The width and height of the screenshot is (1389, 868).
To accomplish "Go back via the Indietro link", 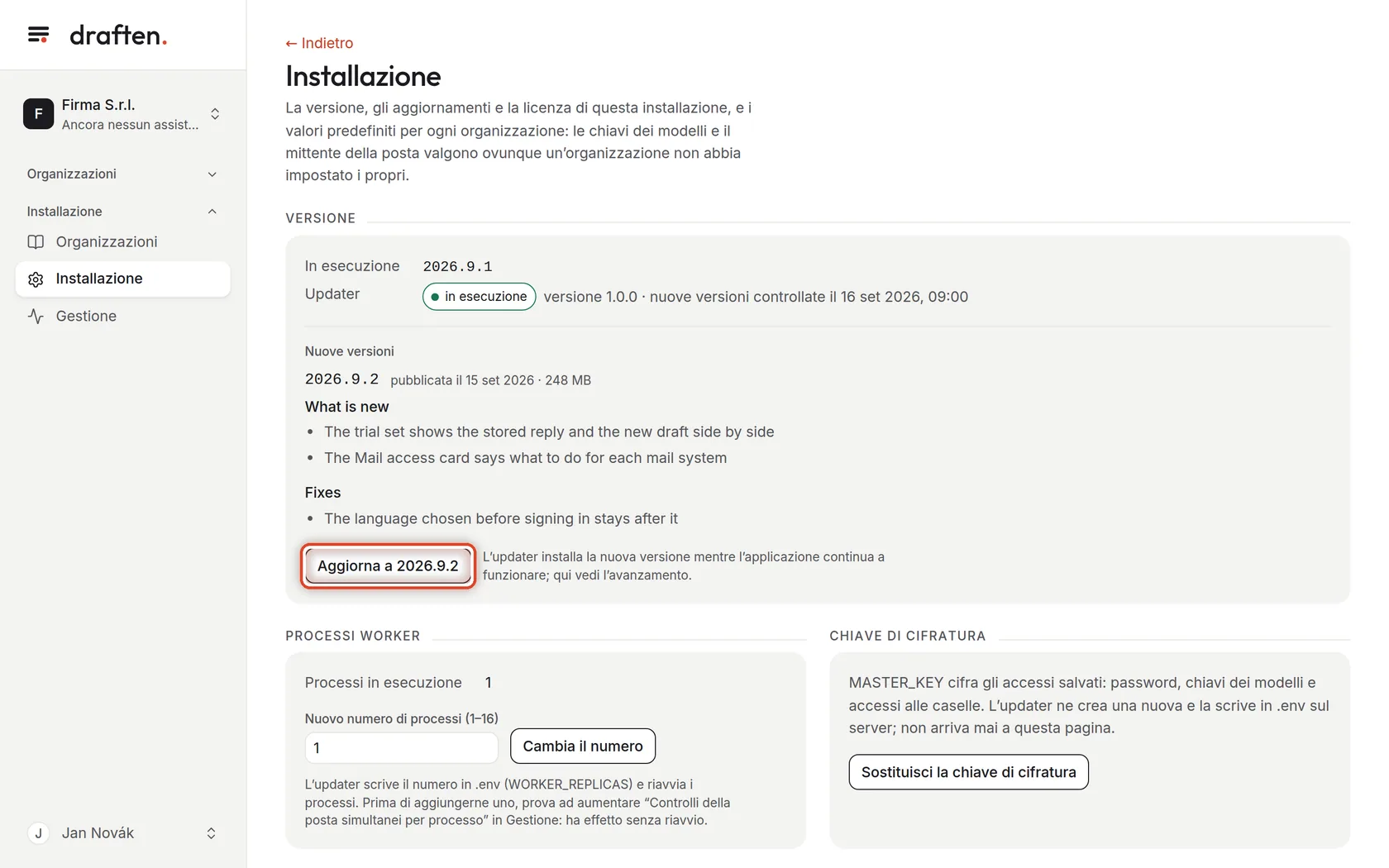I will [319, 43].
